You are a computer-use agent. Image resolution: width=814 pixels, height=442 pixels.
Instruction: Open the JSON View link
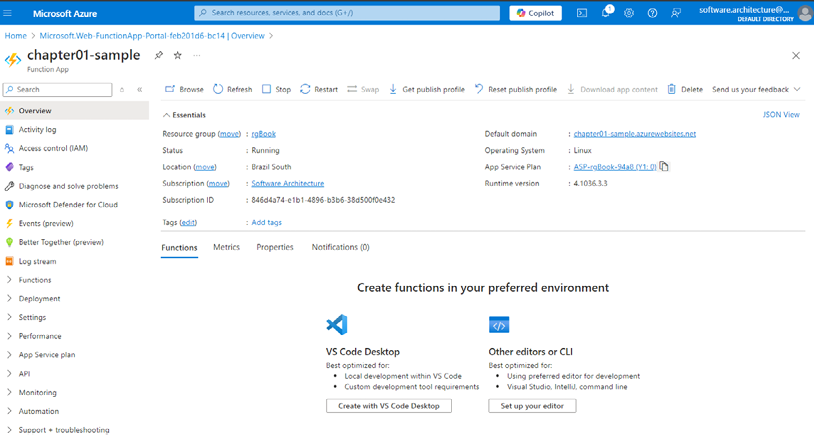pyautogui.click(x=781, y=115)
